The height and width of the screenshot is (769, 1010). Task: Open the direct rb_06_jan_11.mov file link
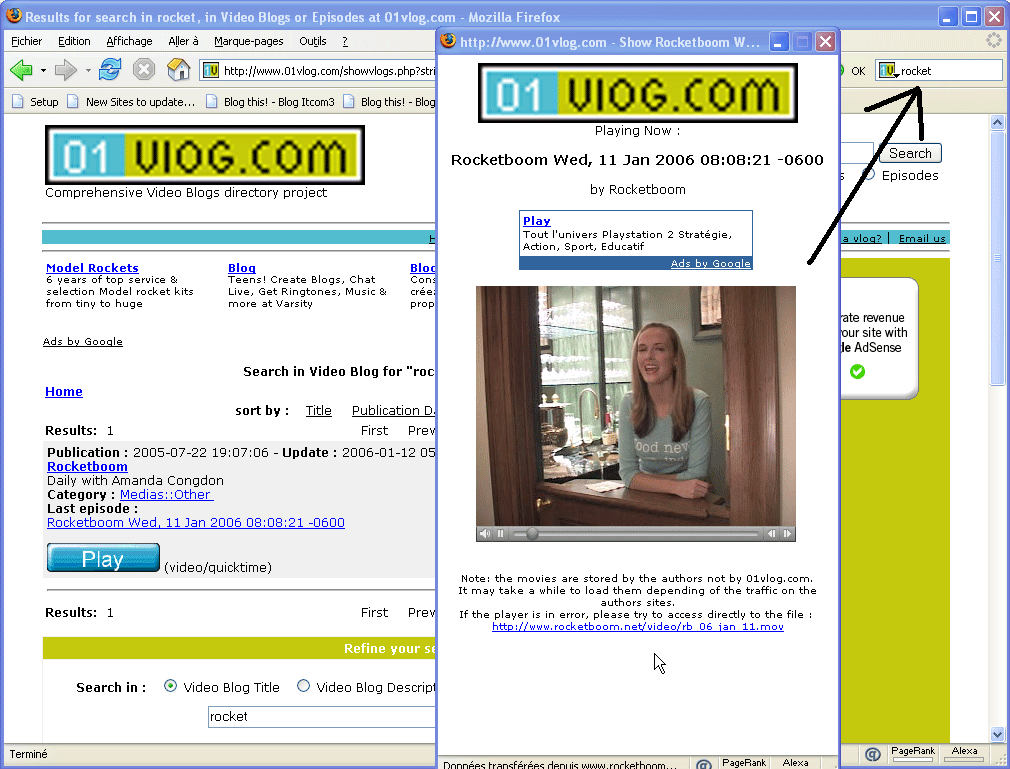click(x=638, y=626)
